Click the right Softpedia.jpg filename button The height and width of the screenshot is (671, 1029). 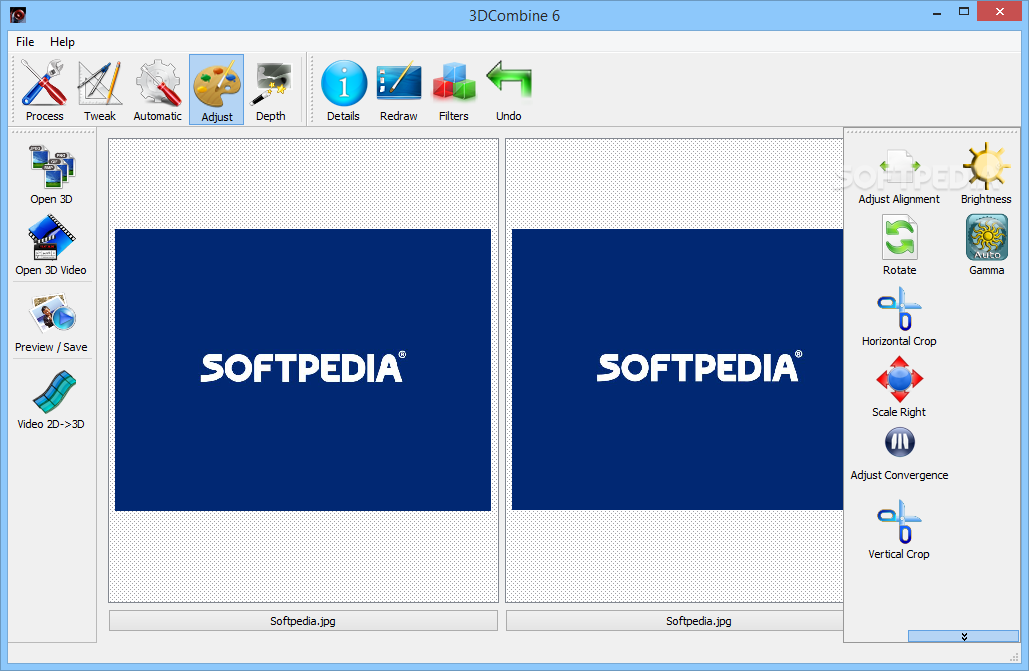(675, 620)
